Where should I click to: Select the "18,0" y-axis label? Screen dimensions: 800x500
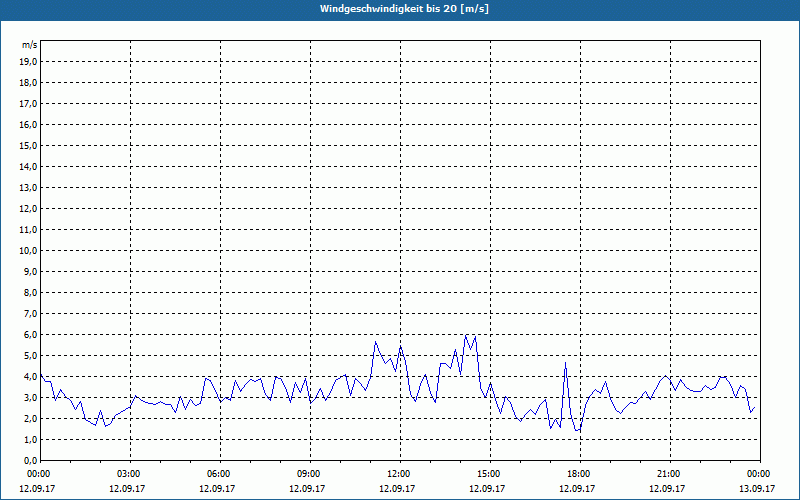pos(28,83)
